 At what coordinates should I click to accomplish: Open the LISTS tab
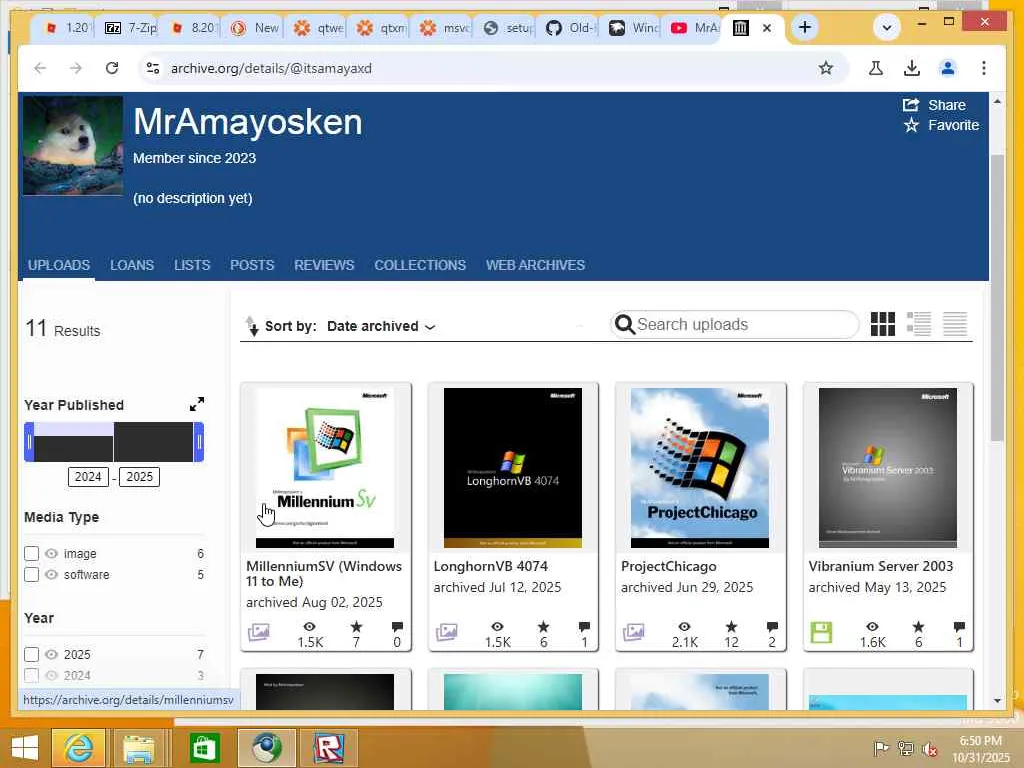pos(192,265)
